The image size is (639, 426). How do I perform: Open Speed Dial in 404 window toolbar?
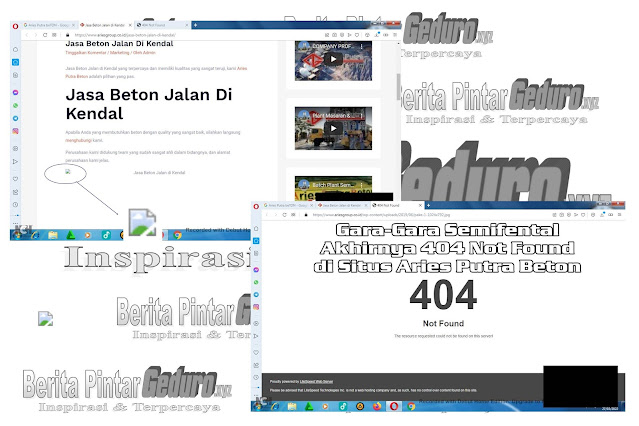tap(293, 215)
